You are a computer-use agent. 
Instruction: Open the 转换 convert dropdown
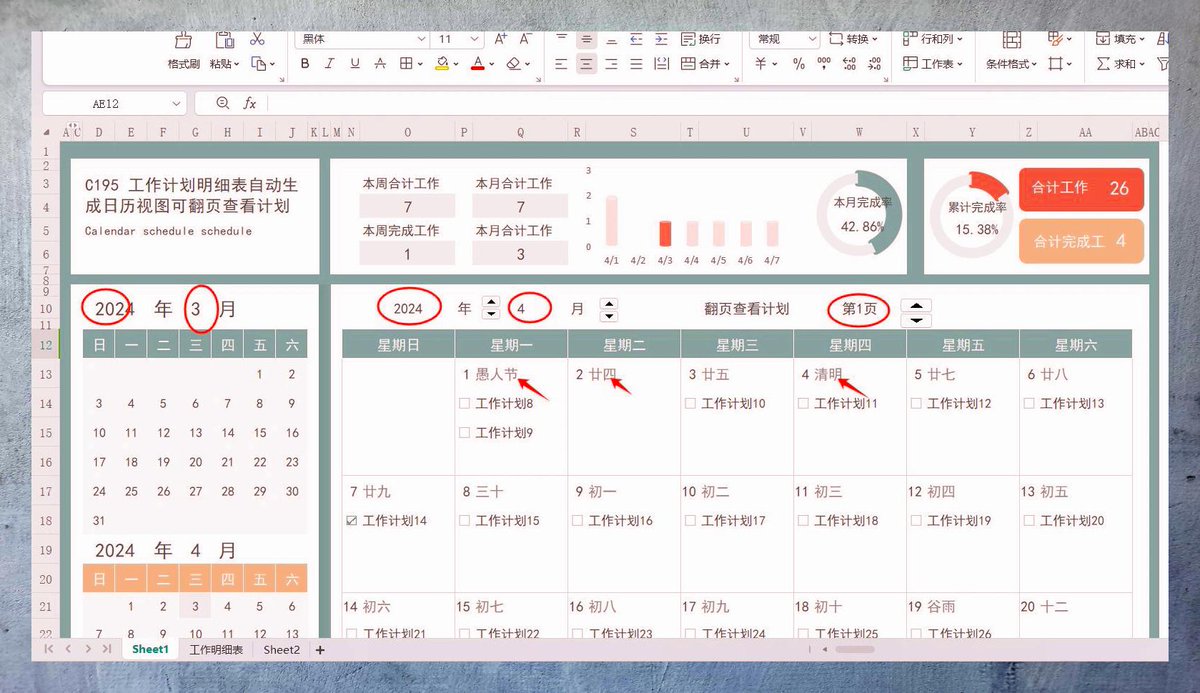tap(853, 39)
